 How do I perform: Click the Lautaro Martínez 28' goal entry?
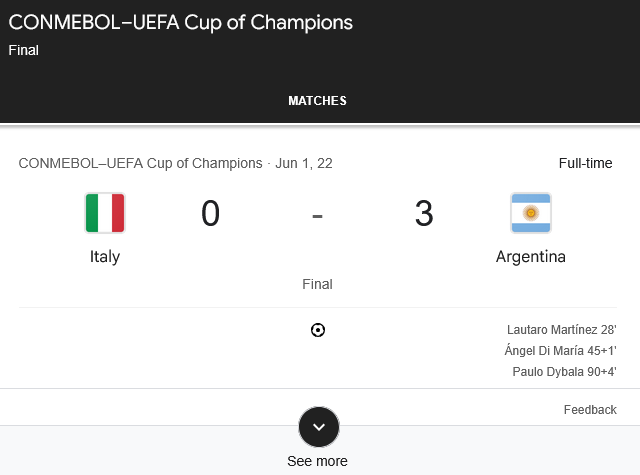point(562,330)
